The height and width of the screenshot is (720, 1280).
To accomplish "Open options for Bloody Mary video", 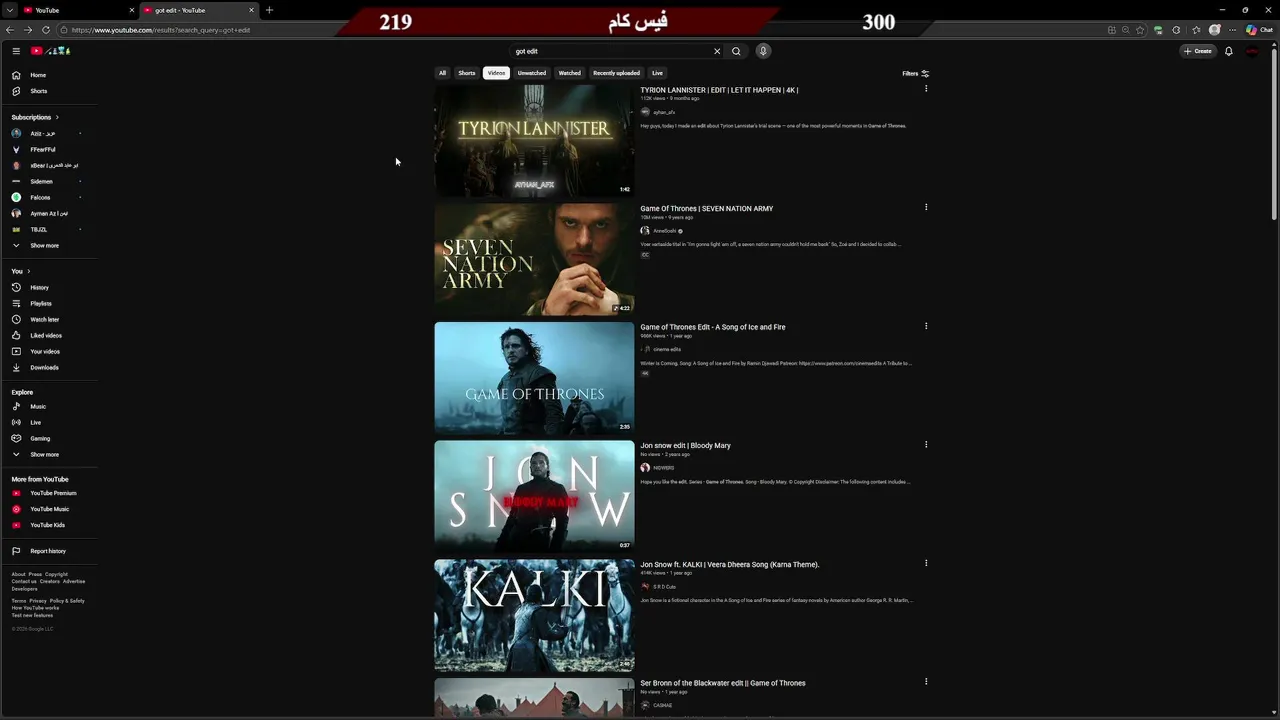I will [926, 444].
